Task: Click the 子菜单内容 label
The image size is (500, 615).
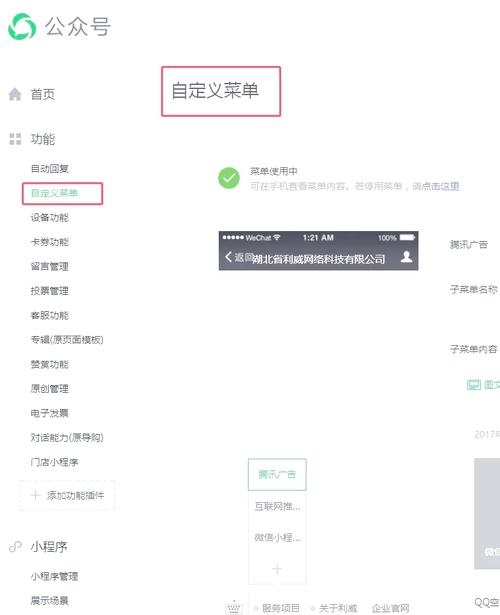Action: pos(474,349)
